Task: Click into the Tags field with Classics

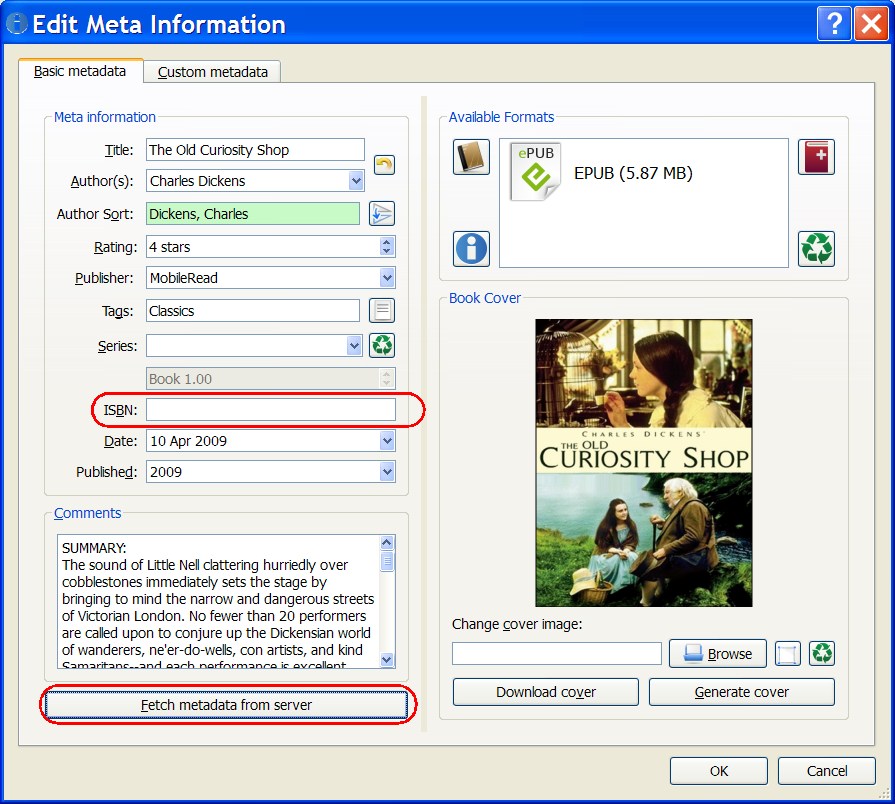Action: click(253, 311)
